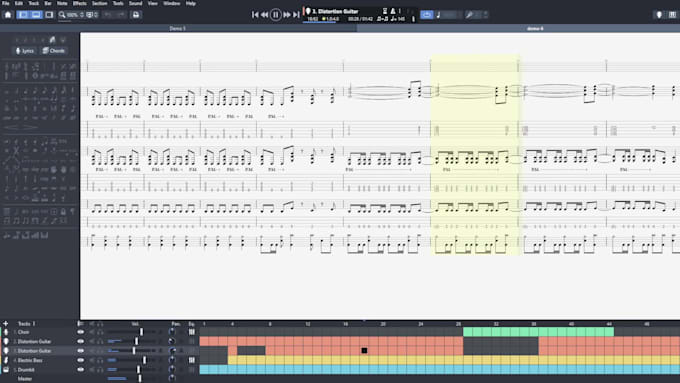This screenshot has height=383, width=680.
Task: Open the view layout mode dropdown
Action: [x=92, y=15]
